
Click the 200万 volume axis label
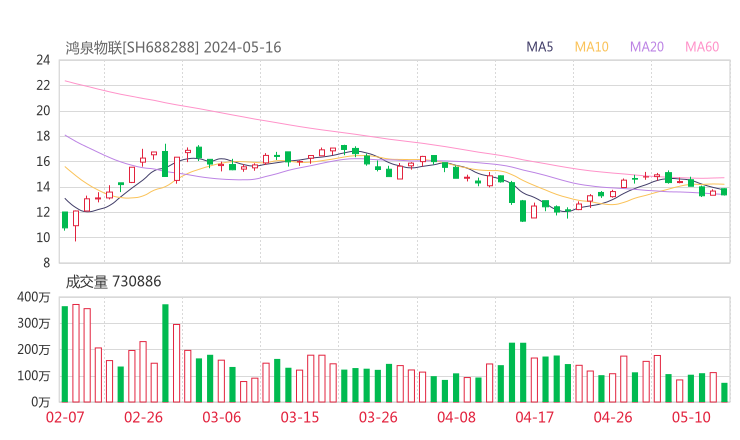[x=33, y=350]
